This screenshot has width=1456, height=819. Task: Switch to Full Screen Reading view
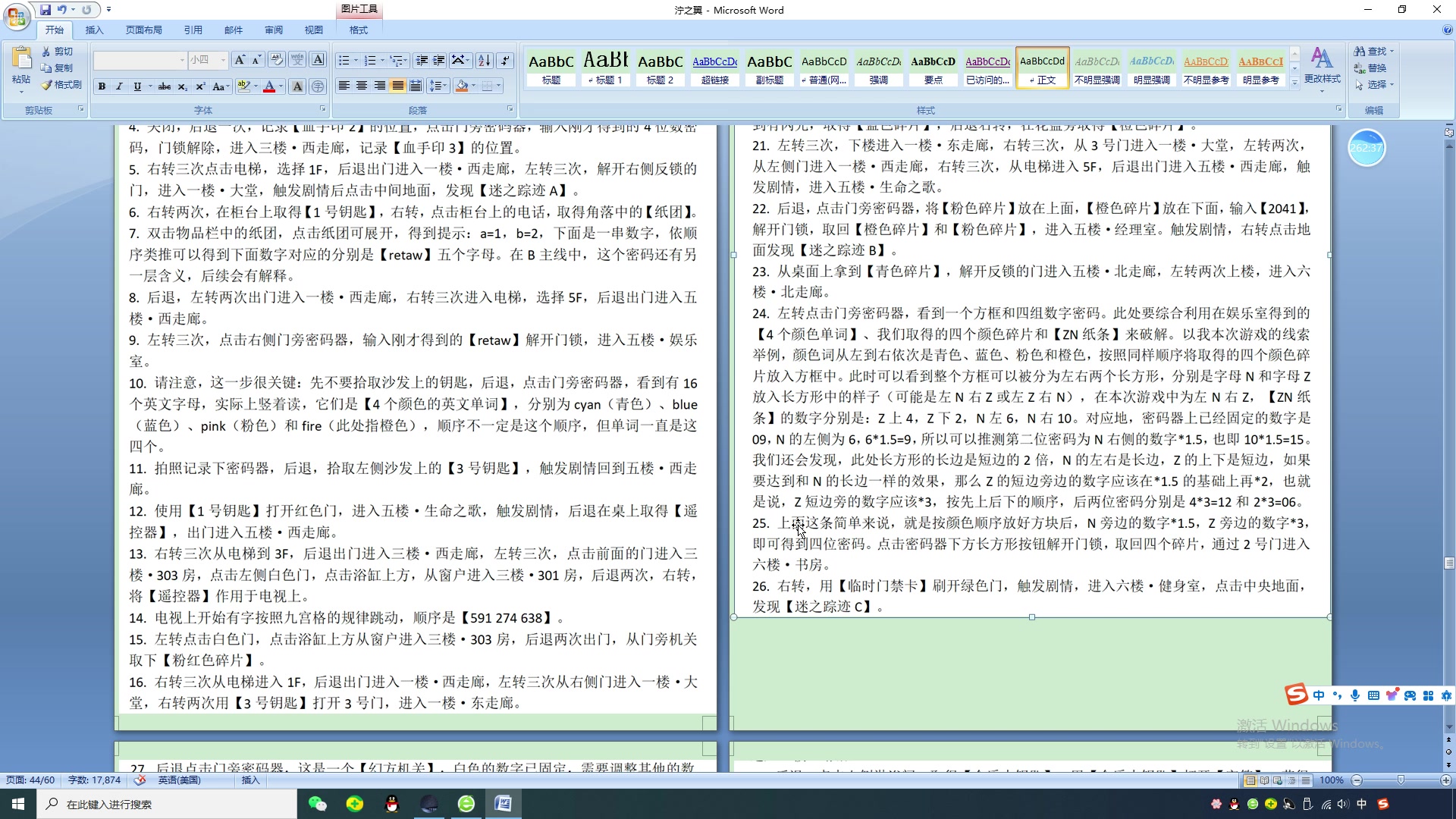[1264, 780]
